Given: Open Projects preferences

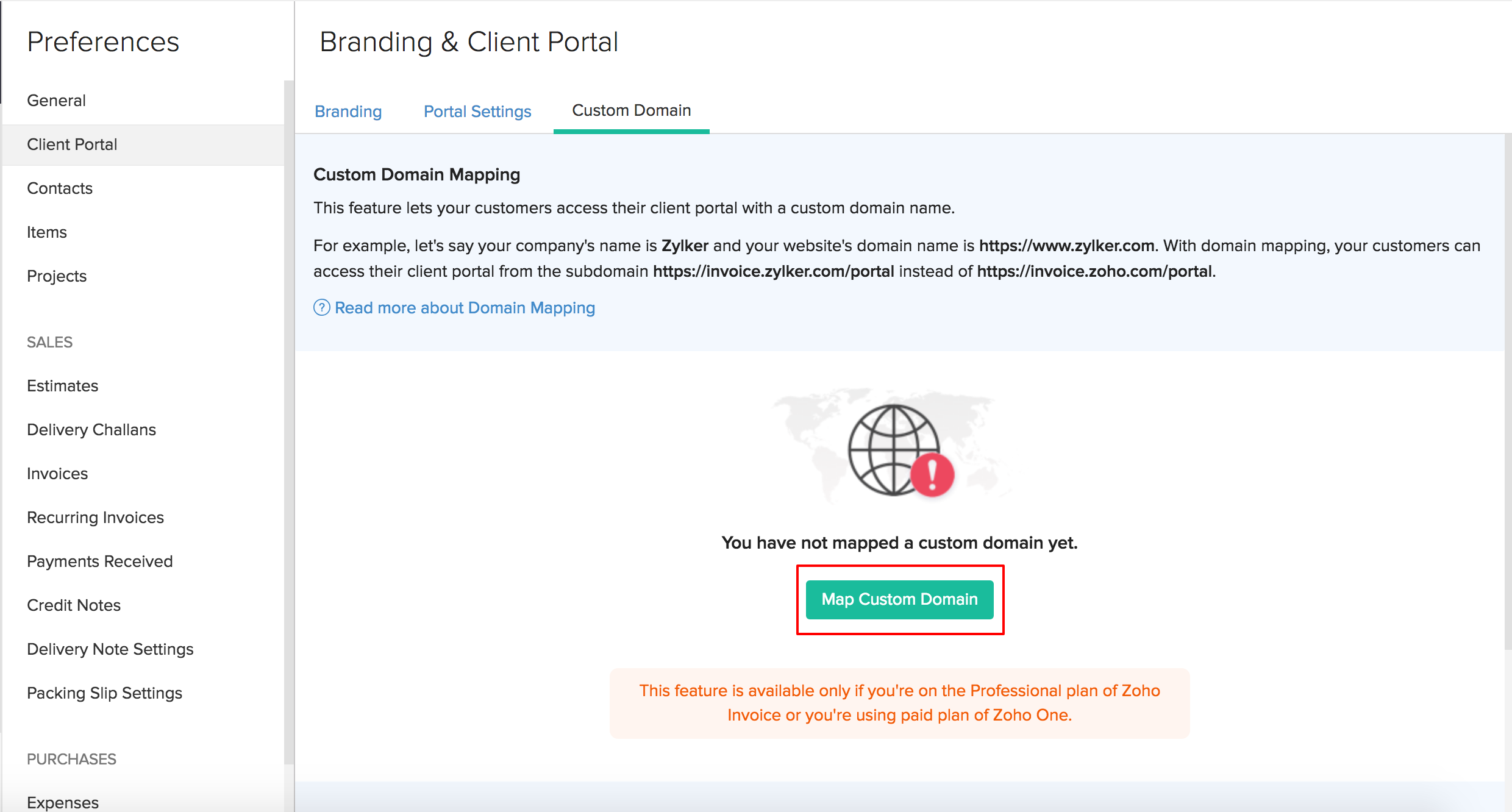Looking at the screenshot, I should (x=57, y=276).
